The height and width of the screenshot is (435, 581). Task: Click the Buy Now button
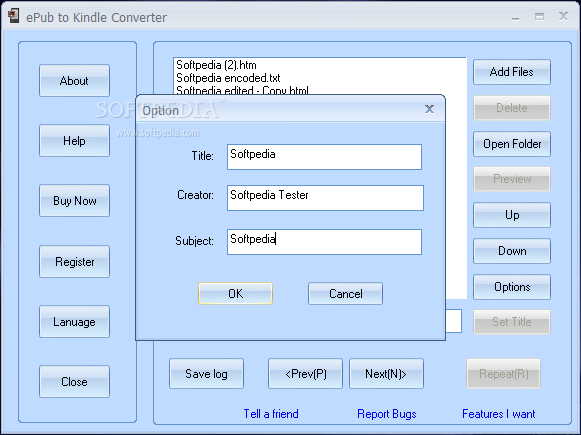[x=74, y=200]
